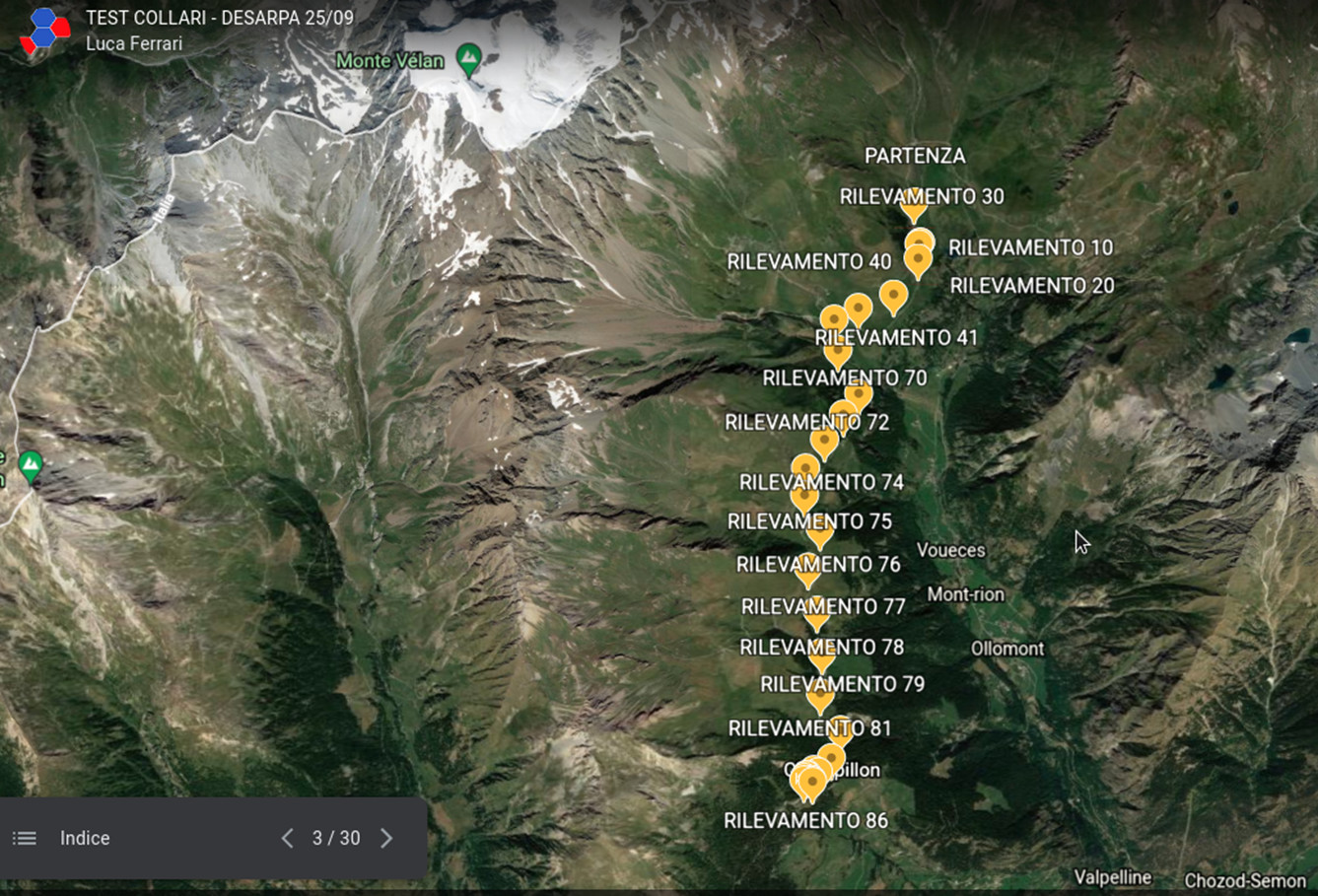Click the PARTENZA label

(915, 156)
